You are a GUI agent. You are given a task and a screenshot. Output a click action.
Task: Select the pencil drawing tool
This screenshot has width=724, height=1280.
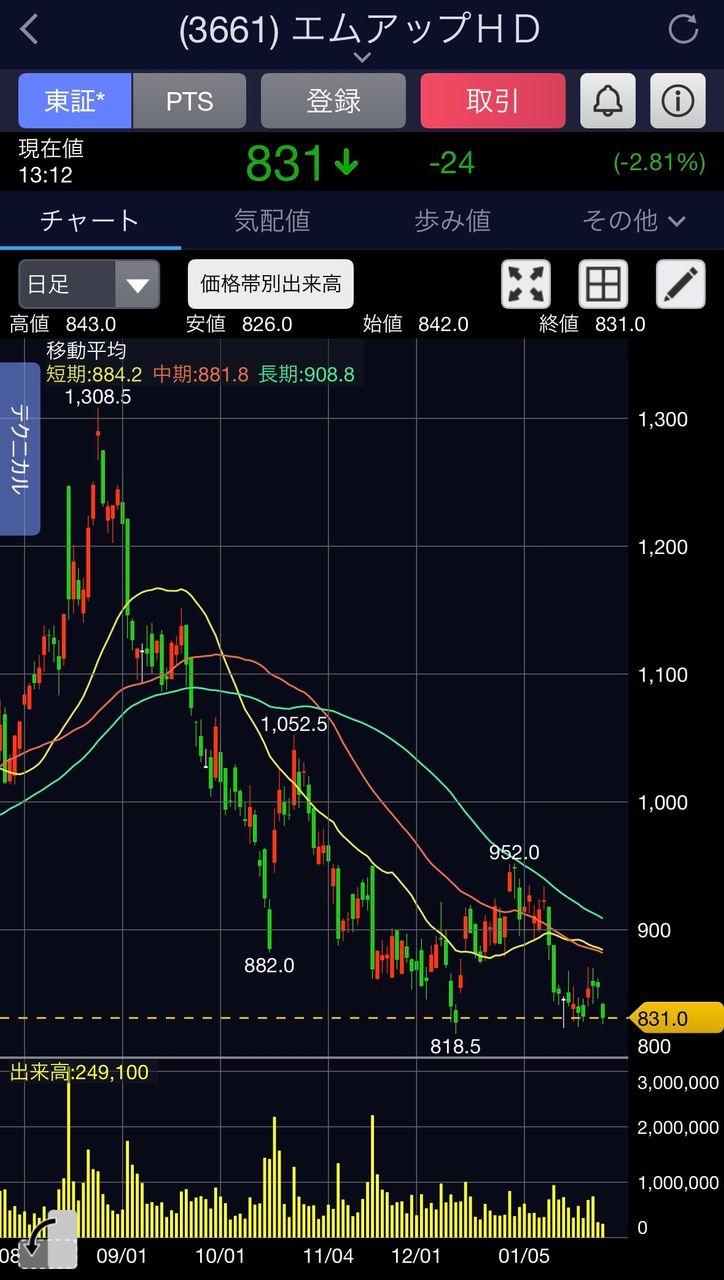pos(680,284)
